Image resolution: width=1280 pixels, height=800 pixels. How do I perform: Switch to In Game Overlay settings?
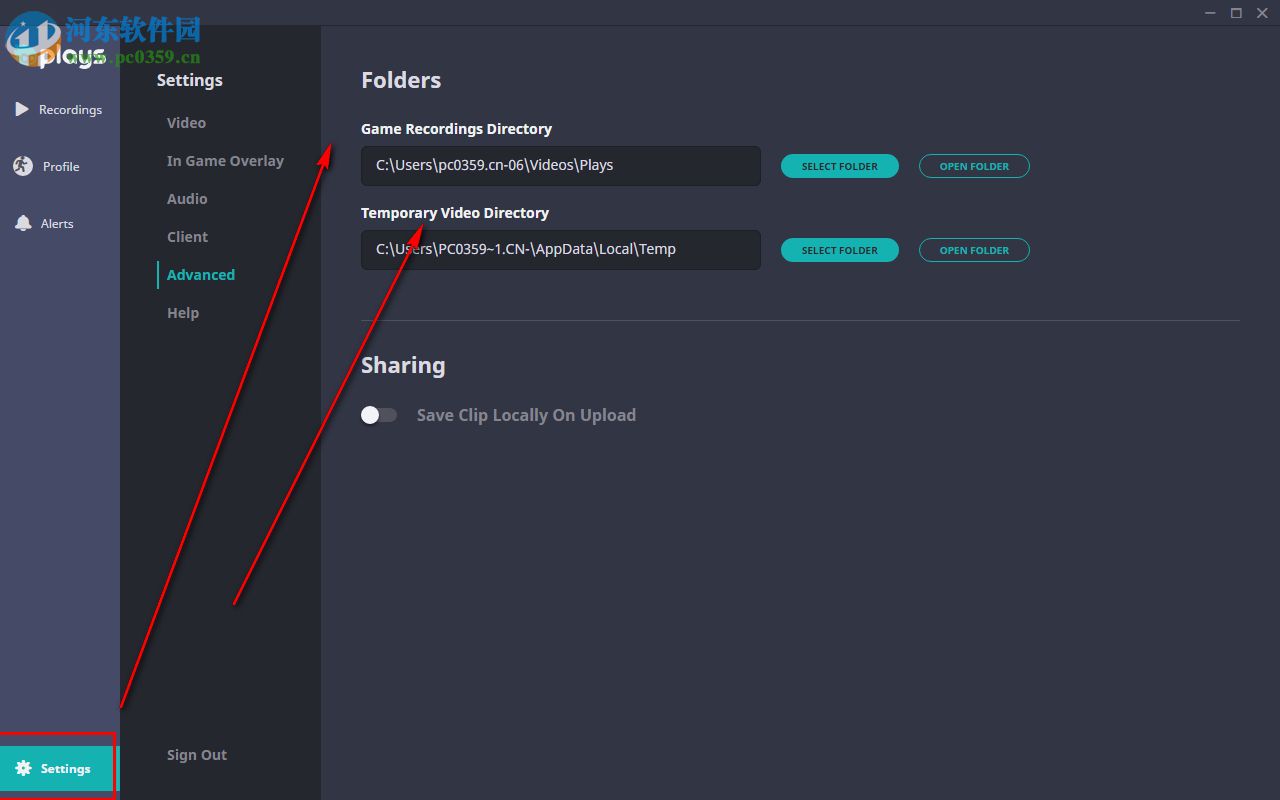225,161
